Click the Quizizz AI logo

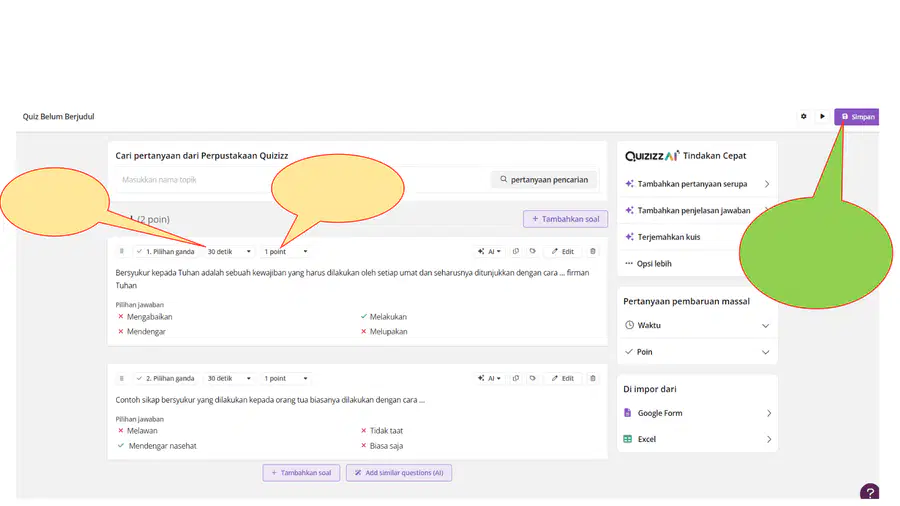[x=652, y=155]
